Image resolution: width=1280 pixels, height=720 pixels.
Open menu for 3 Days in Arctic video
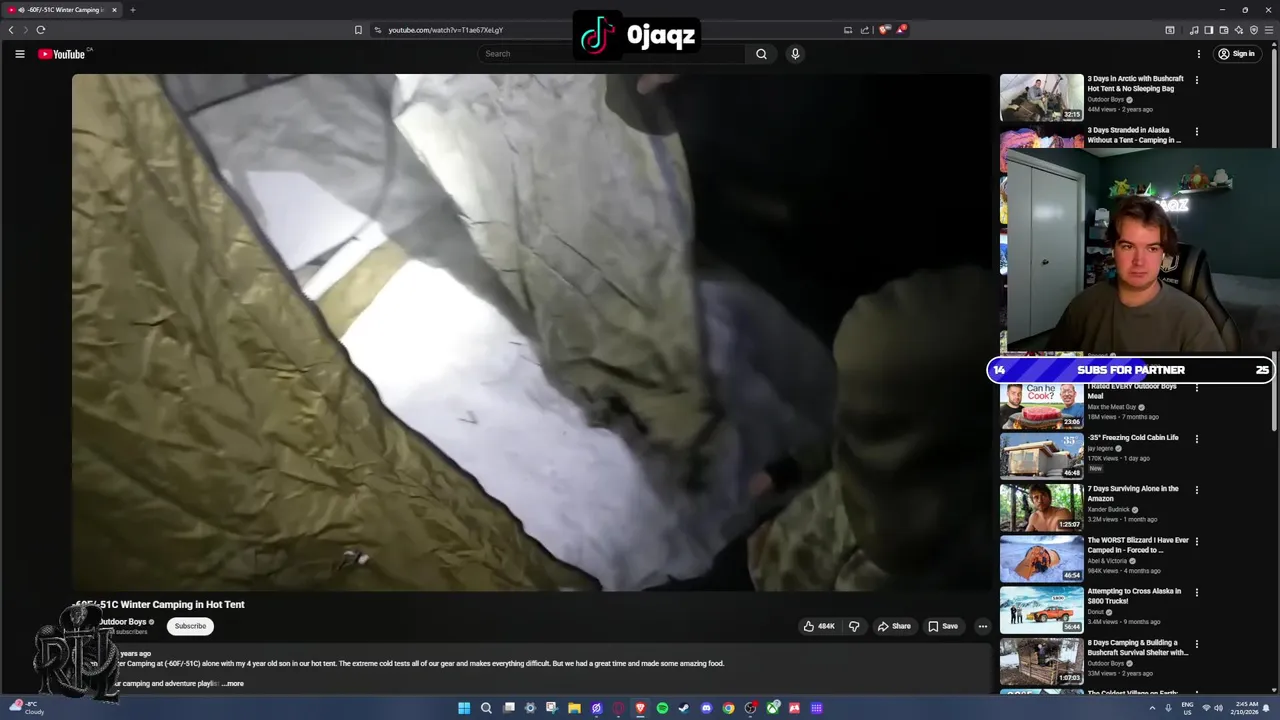pos(1197,80)
